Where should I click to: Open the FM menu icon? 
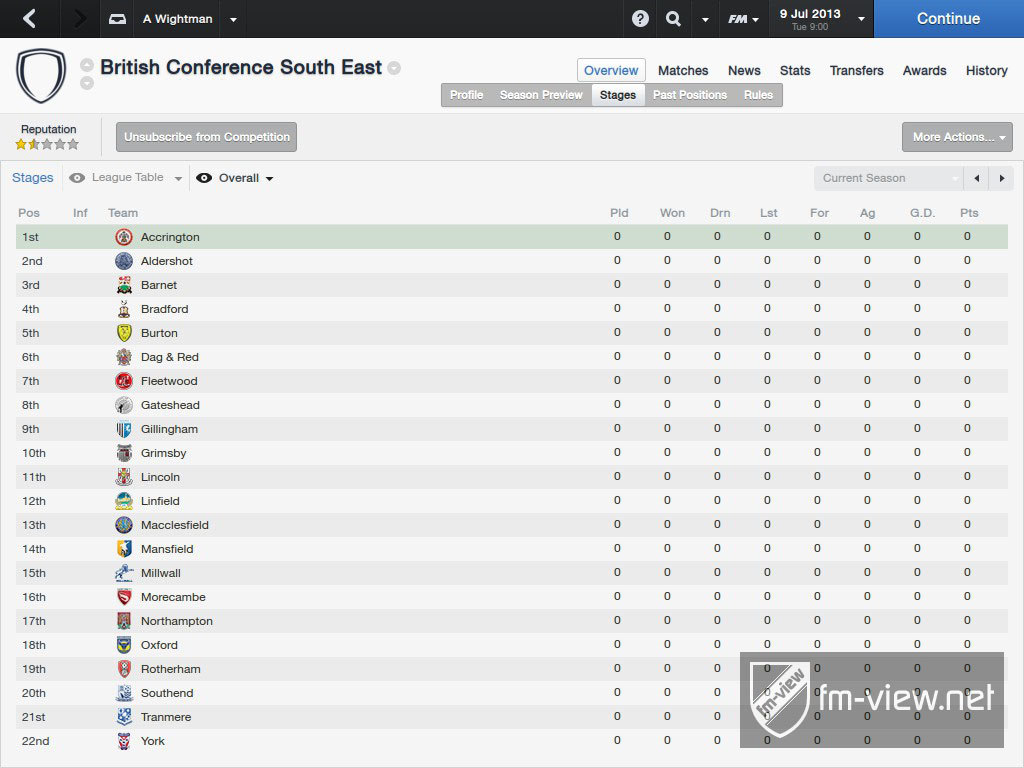743,19
